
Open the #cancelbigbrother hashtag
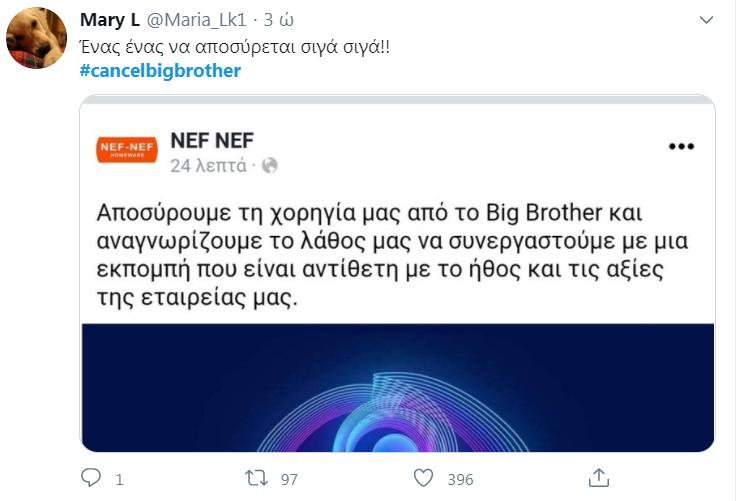tap(159, 71)
